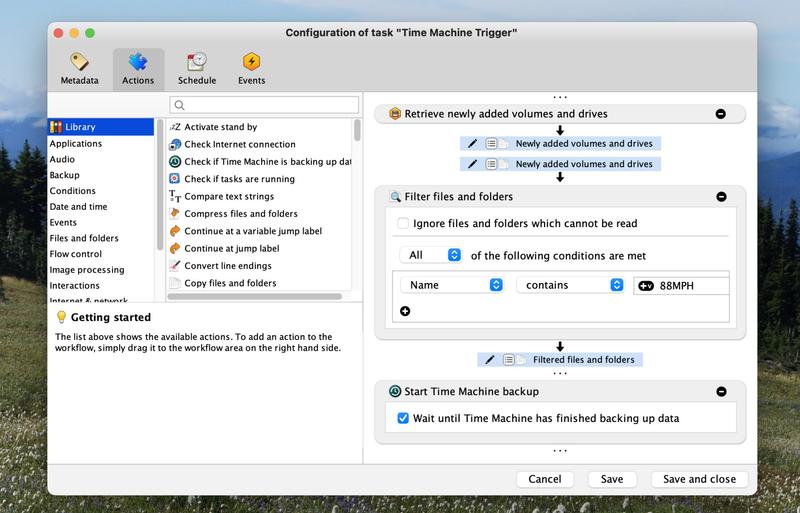Collapse the Retrieve newly added volumes action
Viewport: 800px width, 513px height.
721,114
